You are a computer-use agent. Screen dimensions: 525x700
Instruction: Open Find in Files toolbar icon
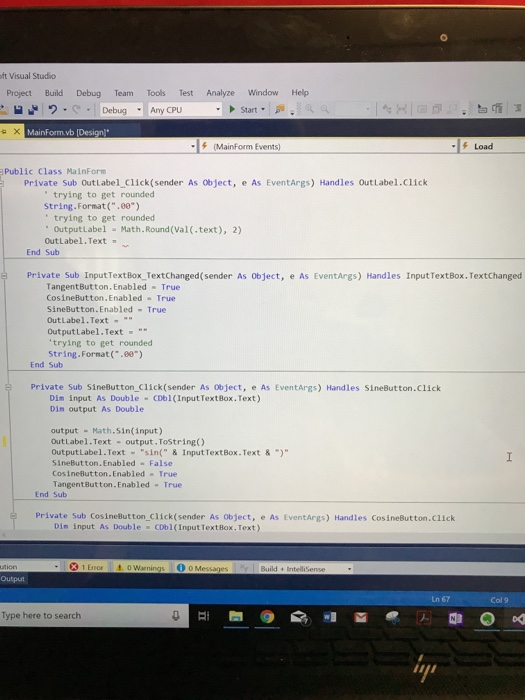point(280,109)
